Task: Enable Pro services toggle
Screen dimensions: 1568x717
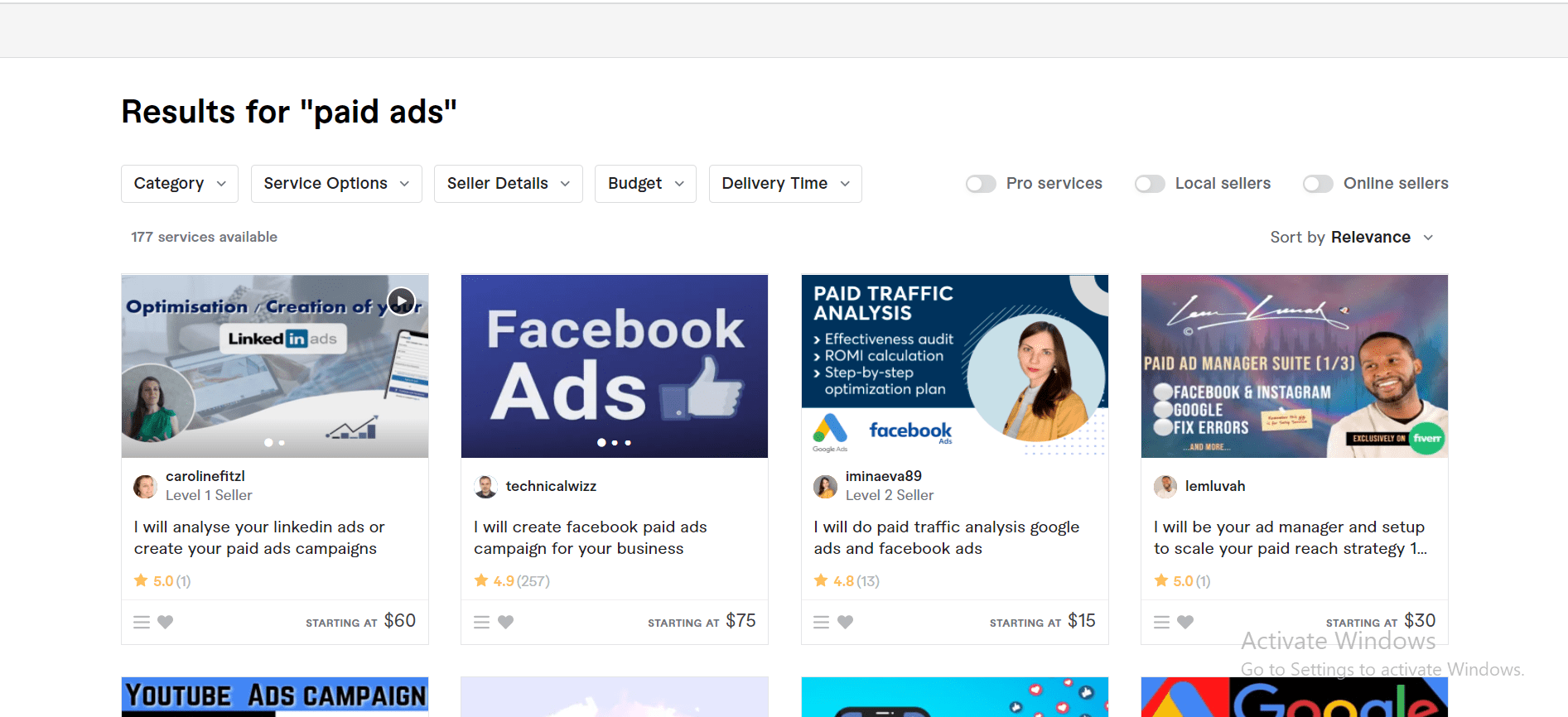Action: 981,184
